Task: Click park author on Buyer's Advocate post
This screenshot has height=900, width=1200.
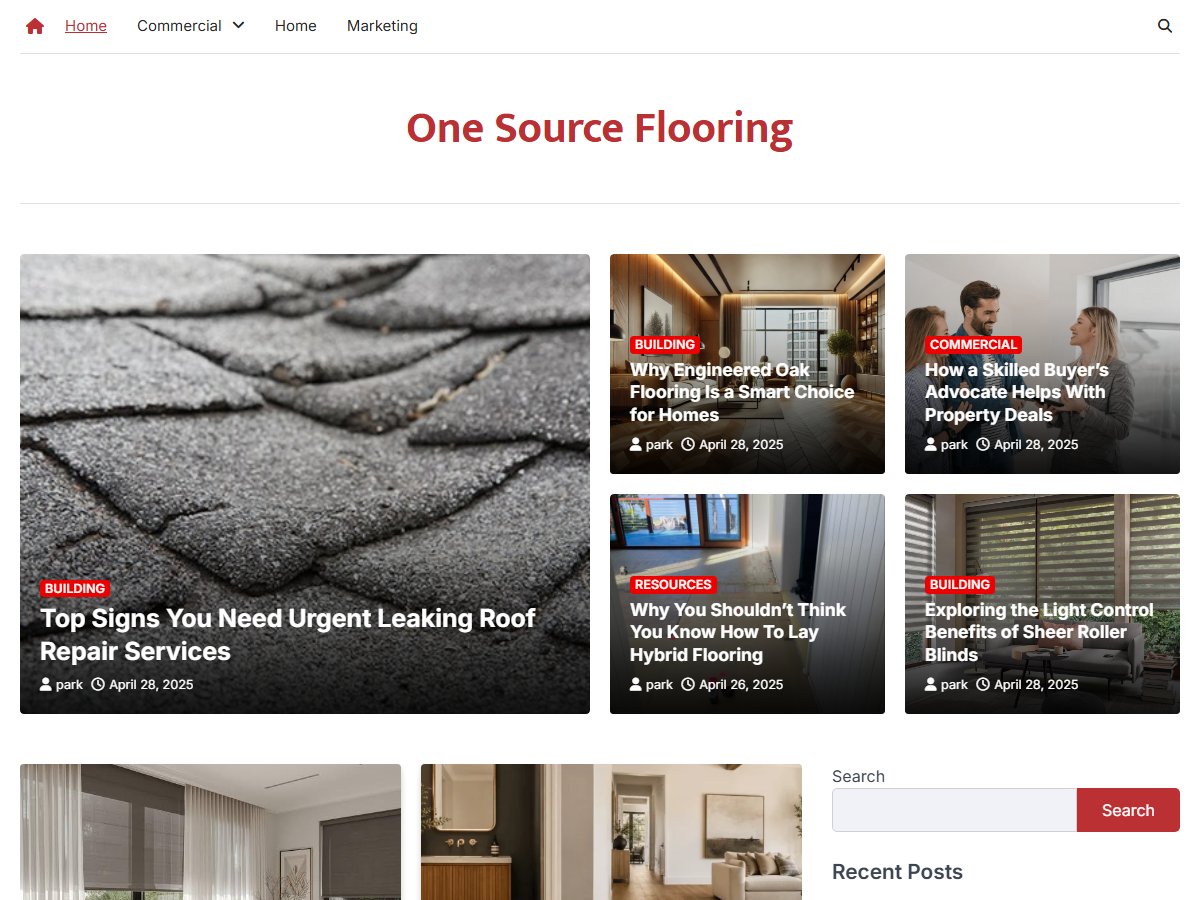Action: pos(954,445)
